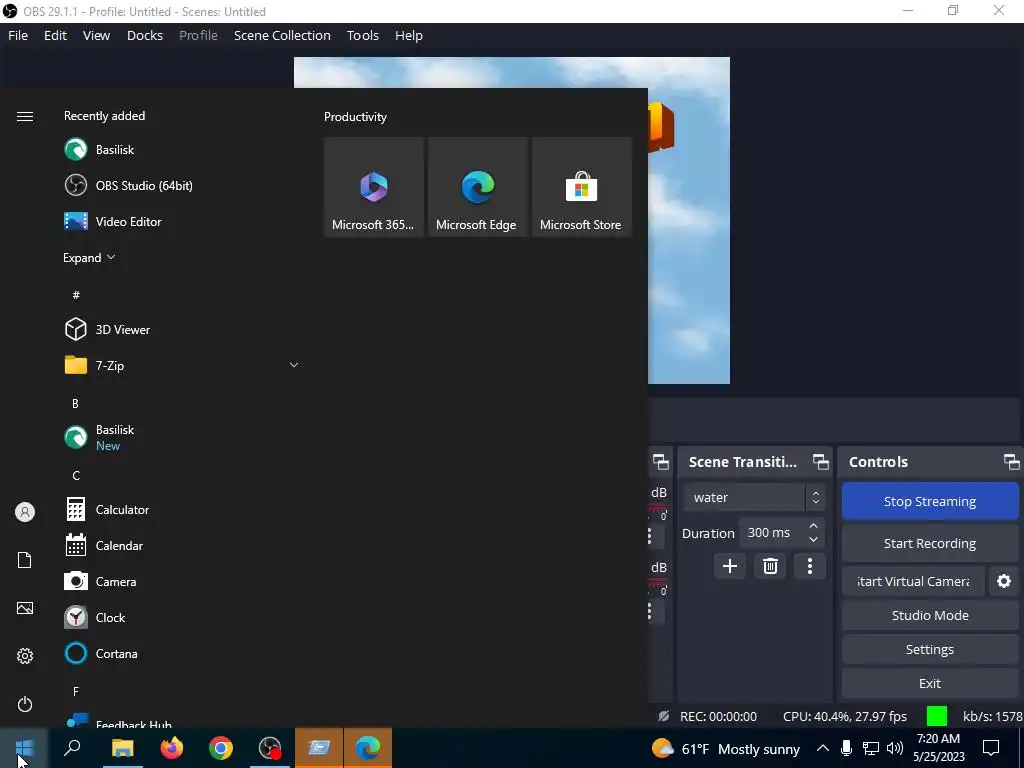
Task: Click Exit button in Controls
Action: (x=930, y=683)
